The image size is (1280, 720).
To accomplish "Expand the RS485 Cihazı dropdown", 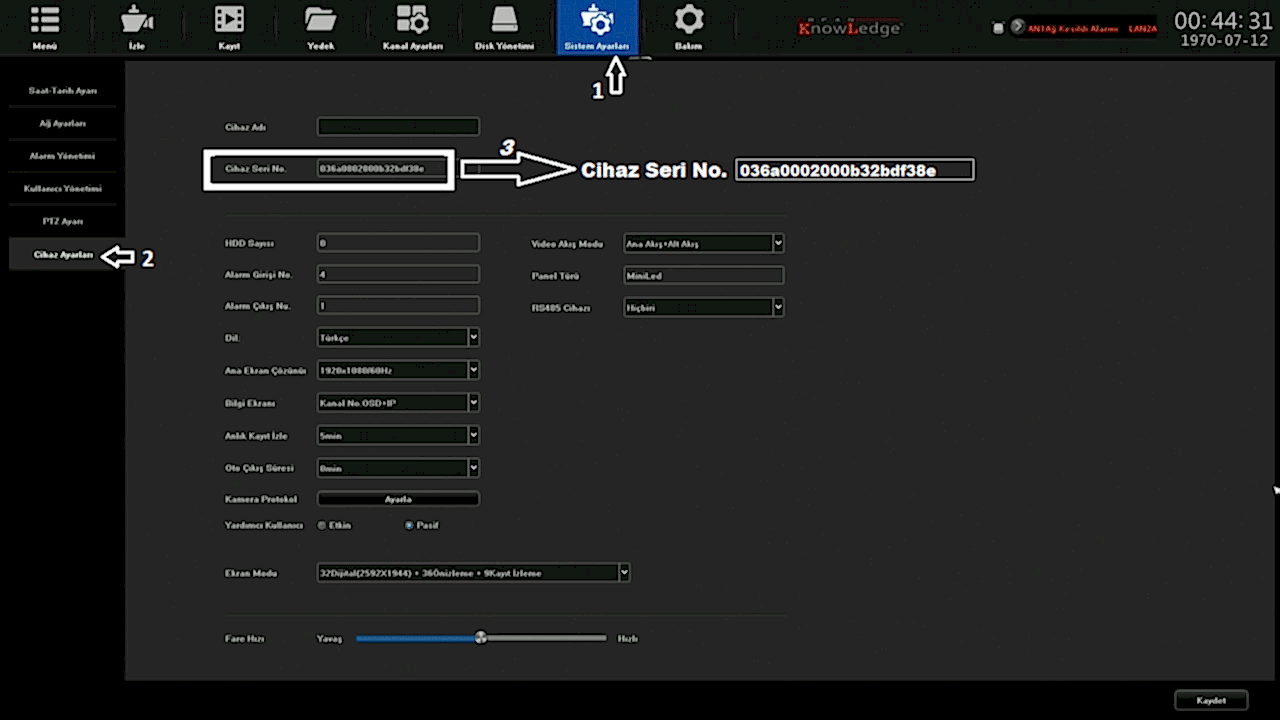I will click(x=778, y=308).
